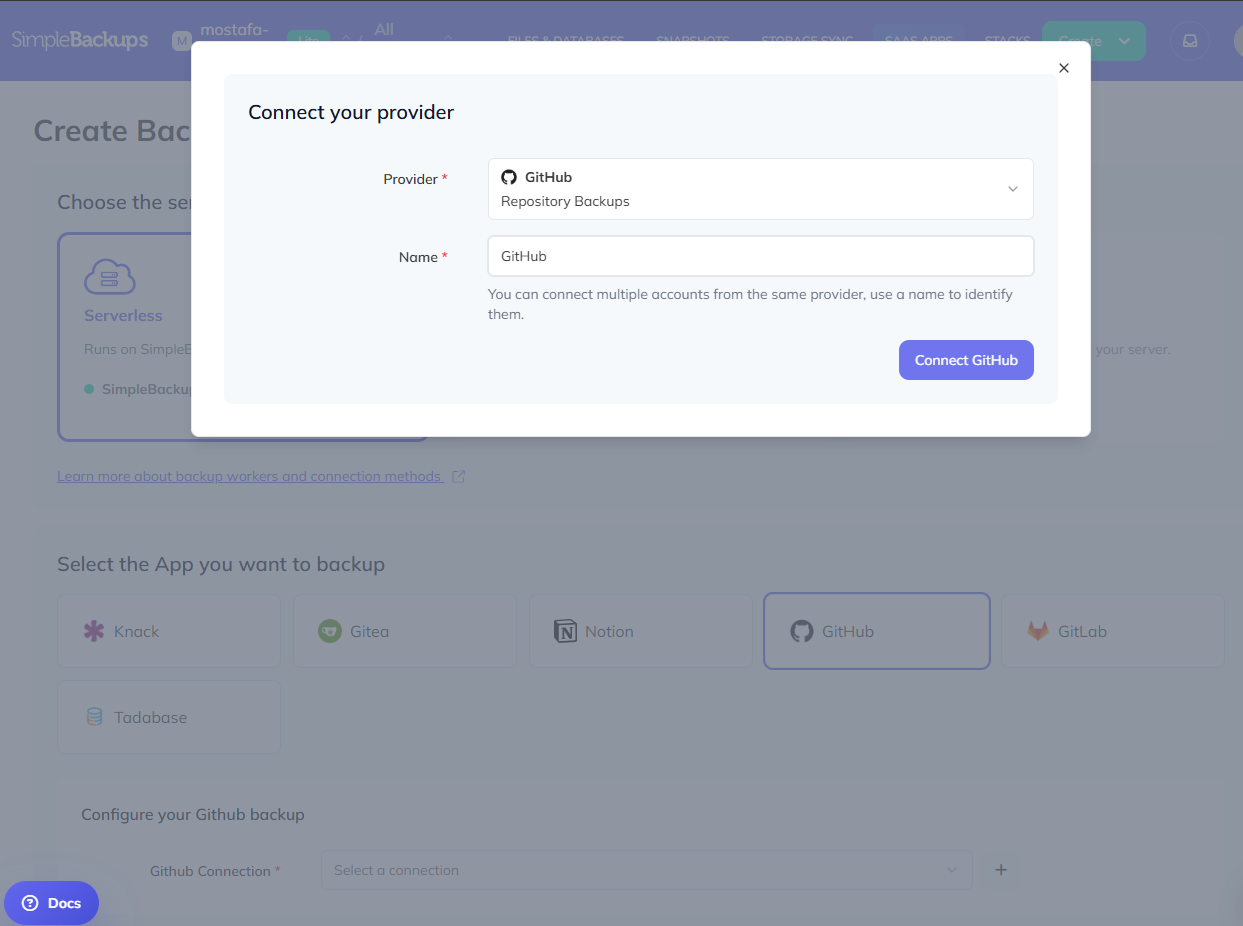Open the SNAPSHOTS menu item

coord(693,42)
